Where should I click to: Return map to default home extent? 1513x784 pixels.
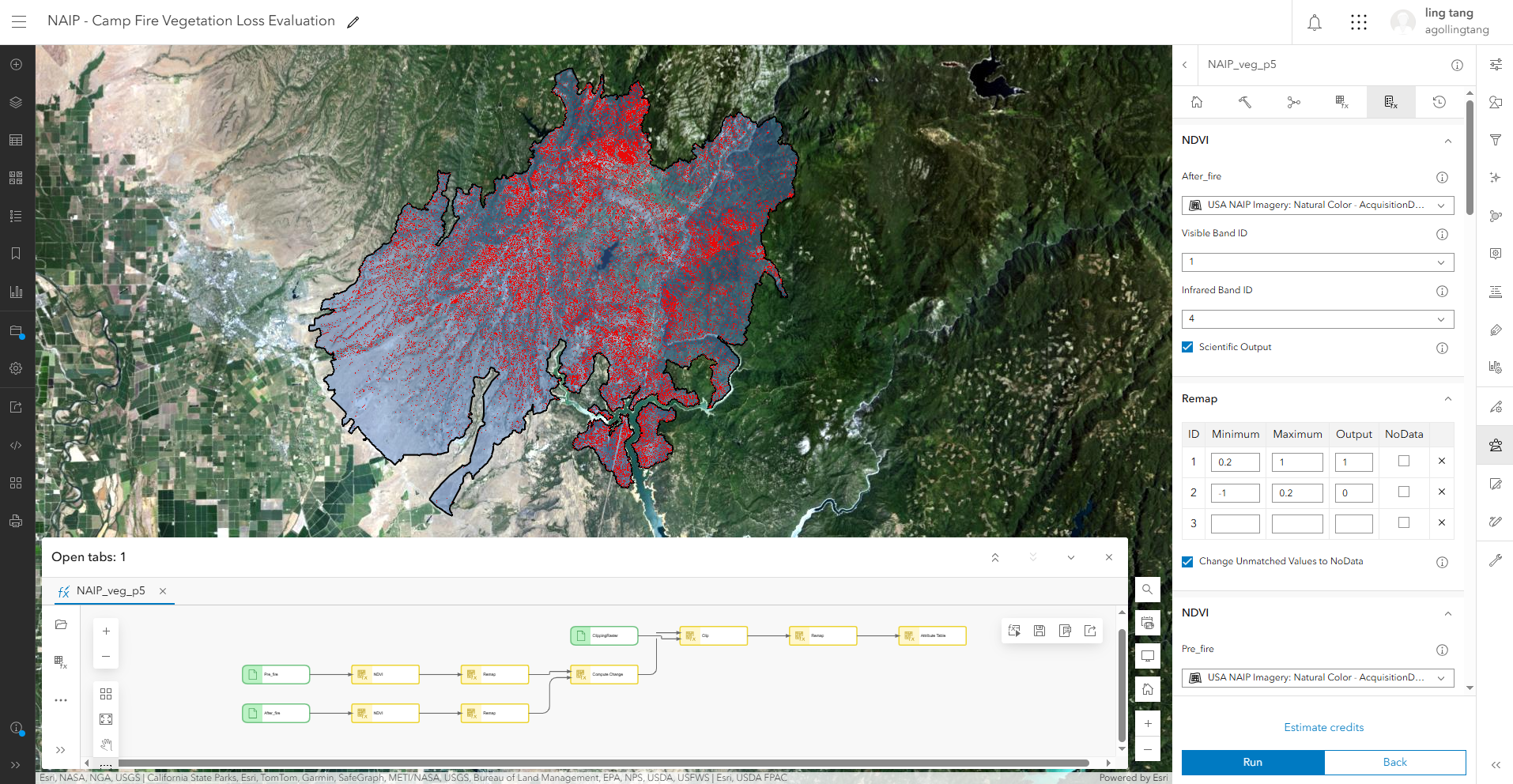click(1148, 689)
